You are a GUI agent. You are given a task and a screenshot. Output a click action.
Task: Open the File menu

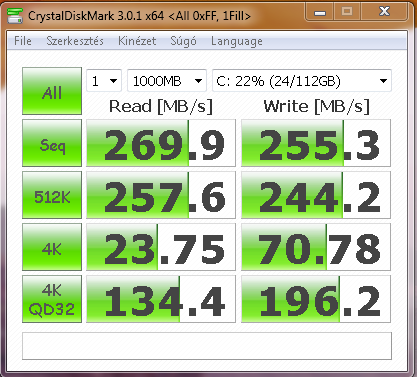pos(23,41)
